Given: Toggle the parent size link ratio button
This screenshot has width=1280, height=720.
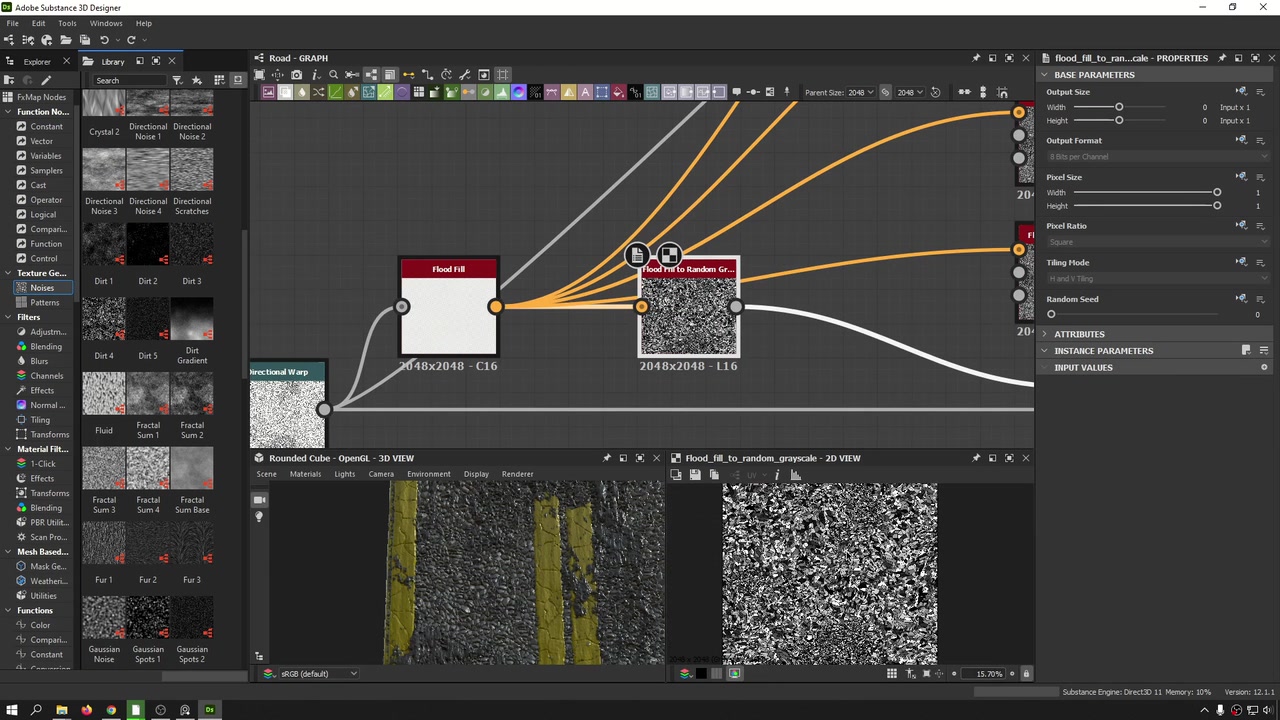Looking at the screenshot, I should pos(885,93).
